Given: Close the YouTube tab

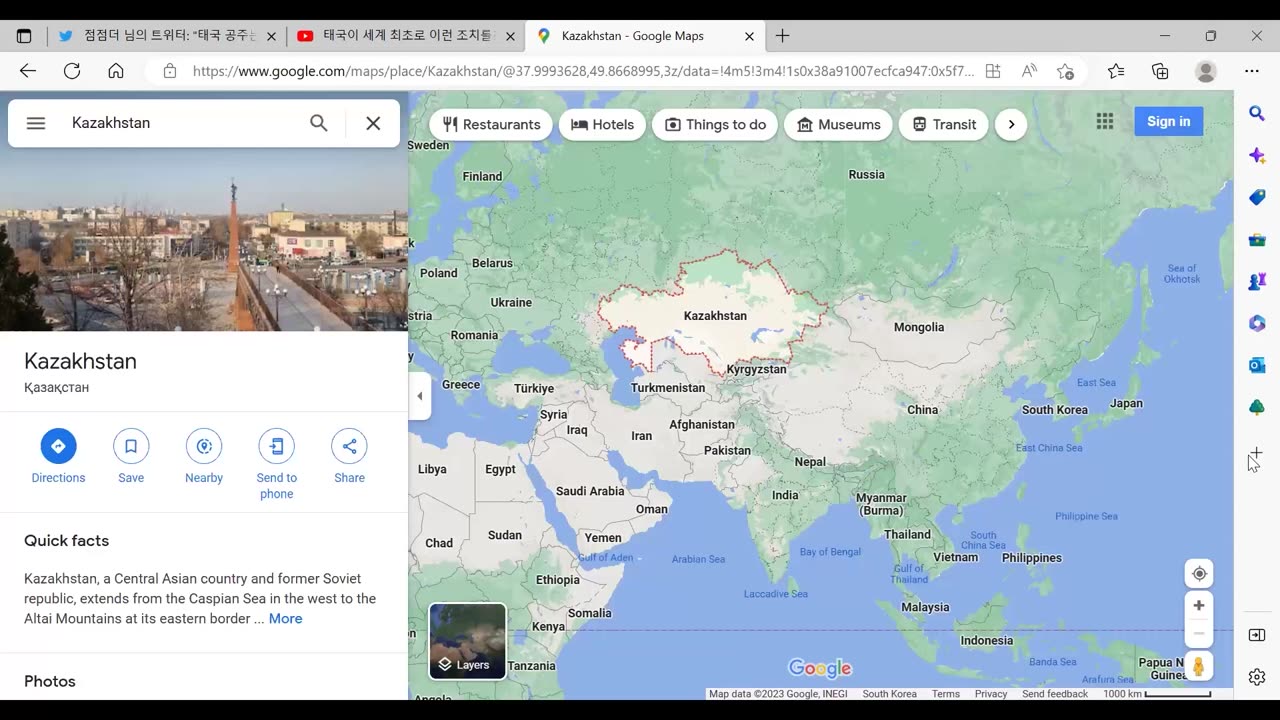Looking at the screenshot, I should 510,36.
